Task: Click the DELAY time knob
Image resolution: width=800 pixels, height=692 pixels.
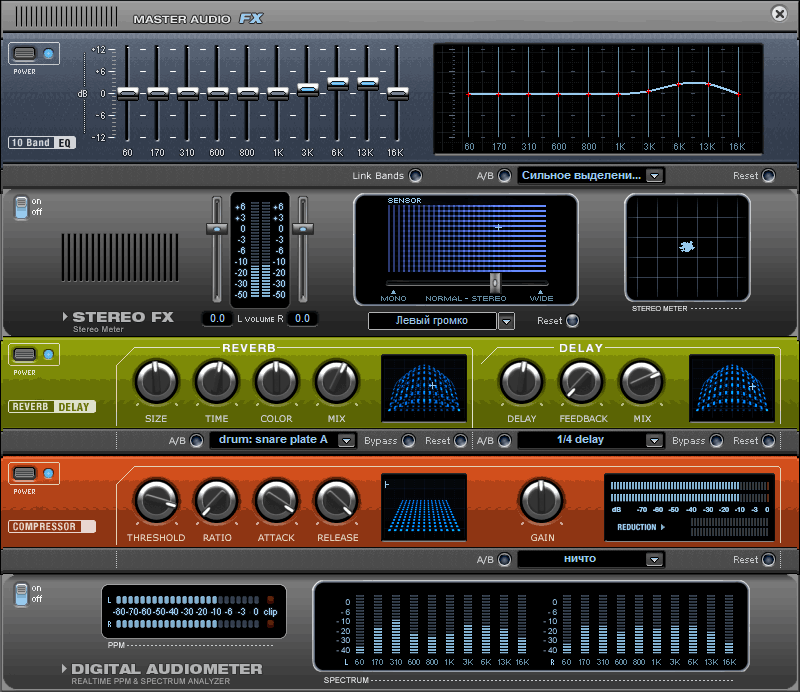Action: [521, 382]
